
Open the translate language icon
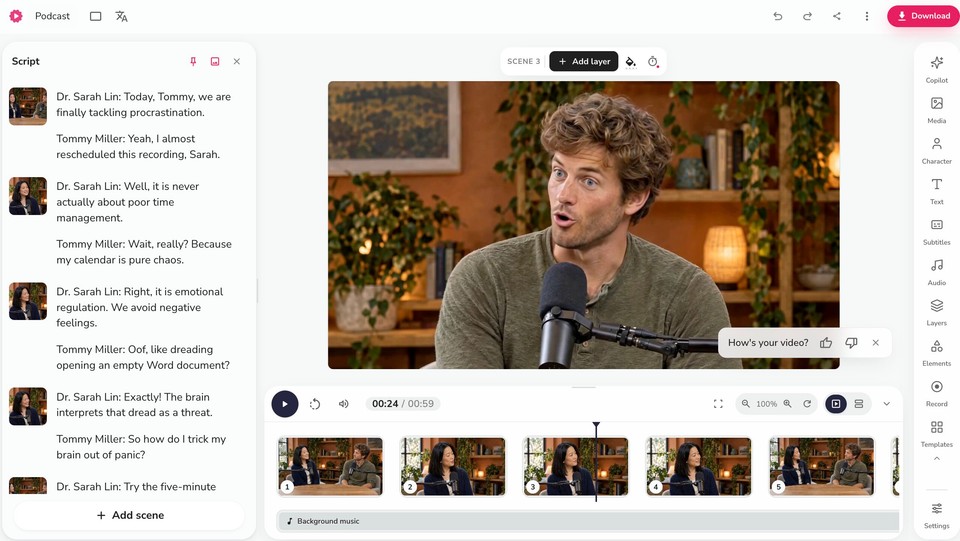point(121,16)
